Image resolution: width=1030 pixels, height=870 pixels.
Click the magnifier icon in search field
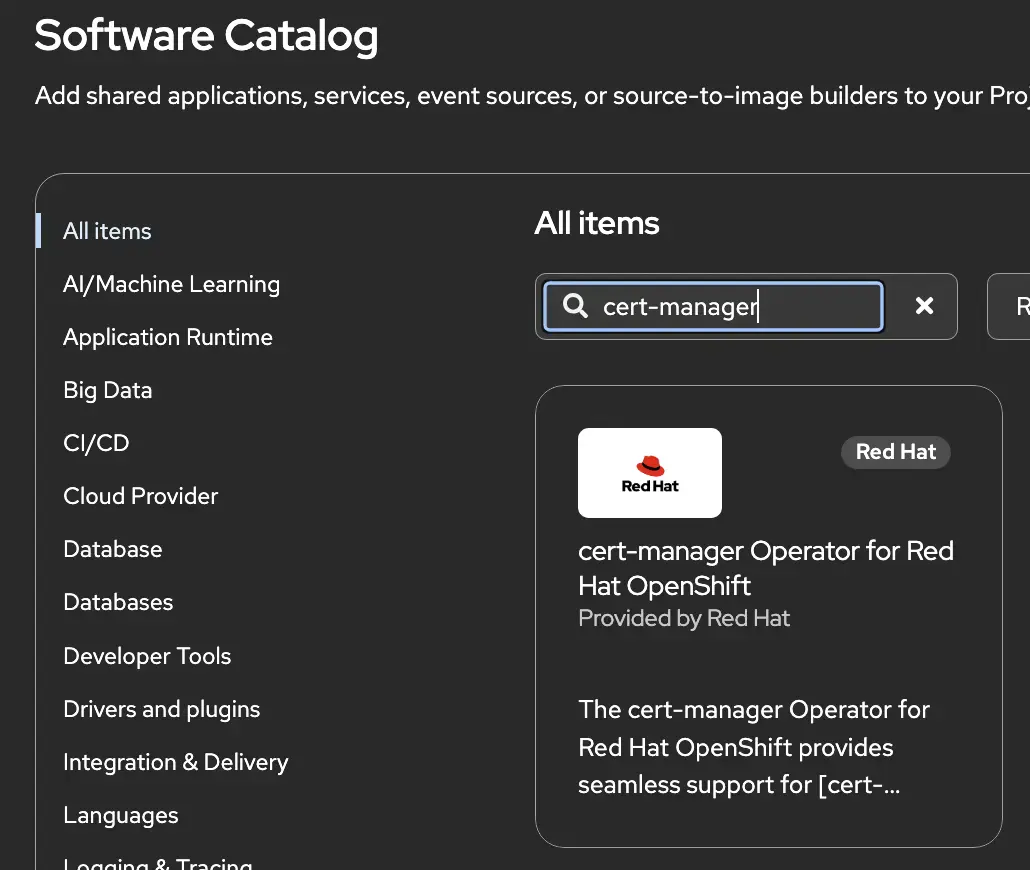575,306
